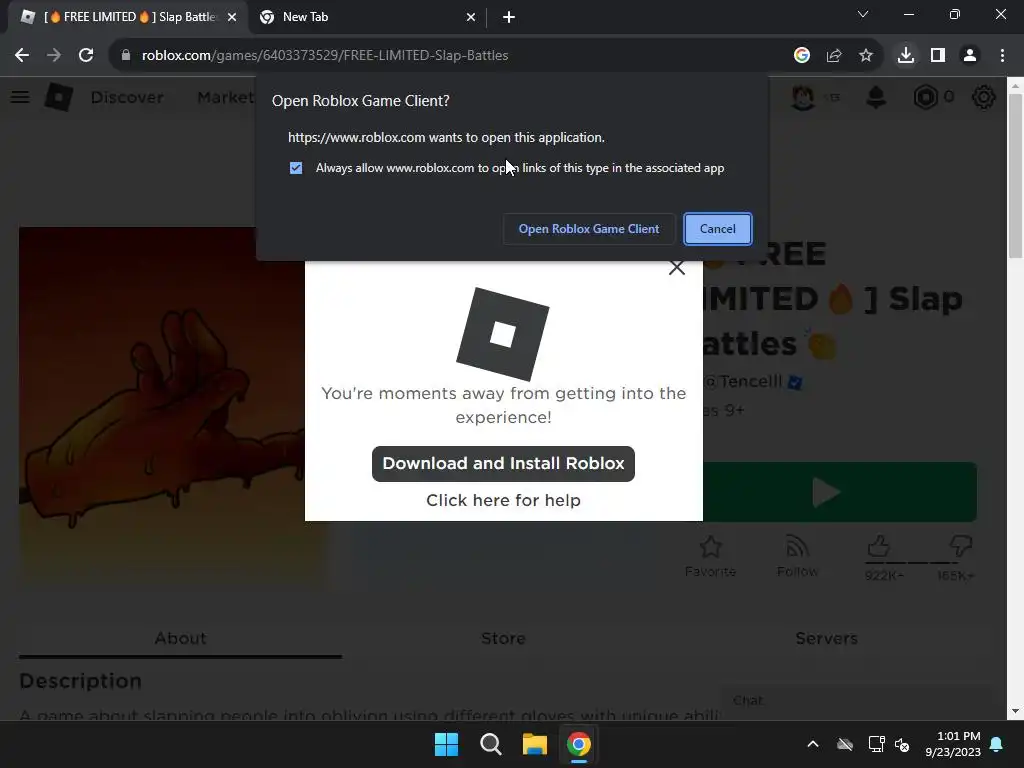Click the Roblox logo home icon

click(59, 97)
